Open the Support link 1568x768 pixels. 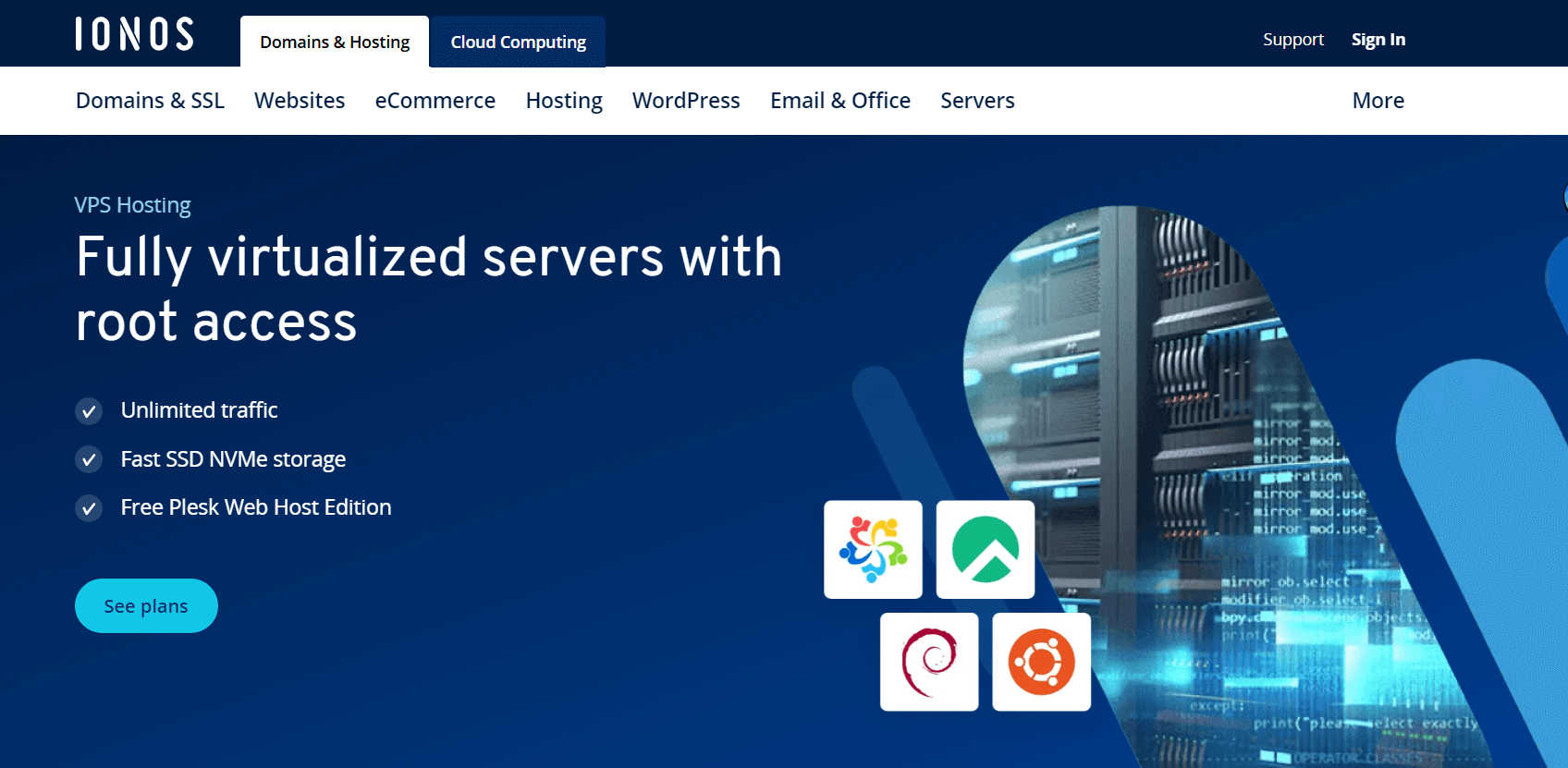tap(1293, 40)
